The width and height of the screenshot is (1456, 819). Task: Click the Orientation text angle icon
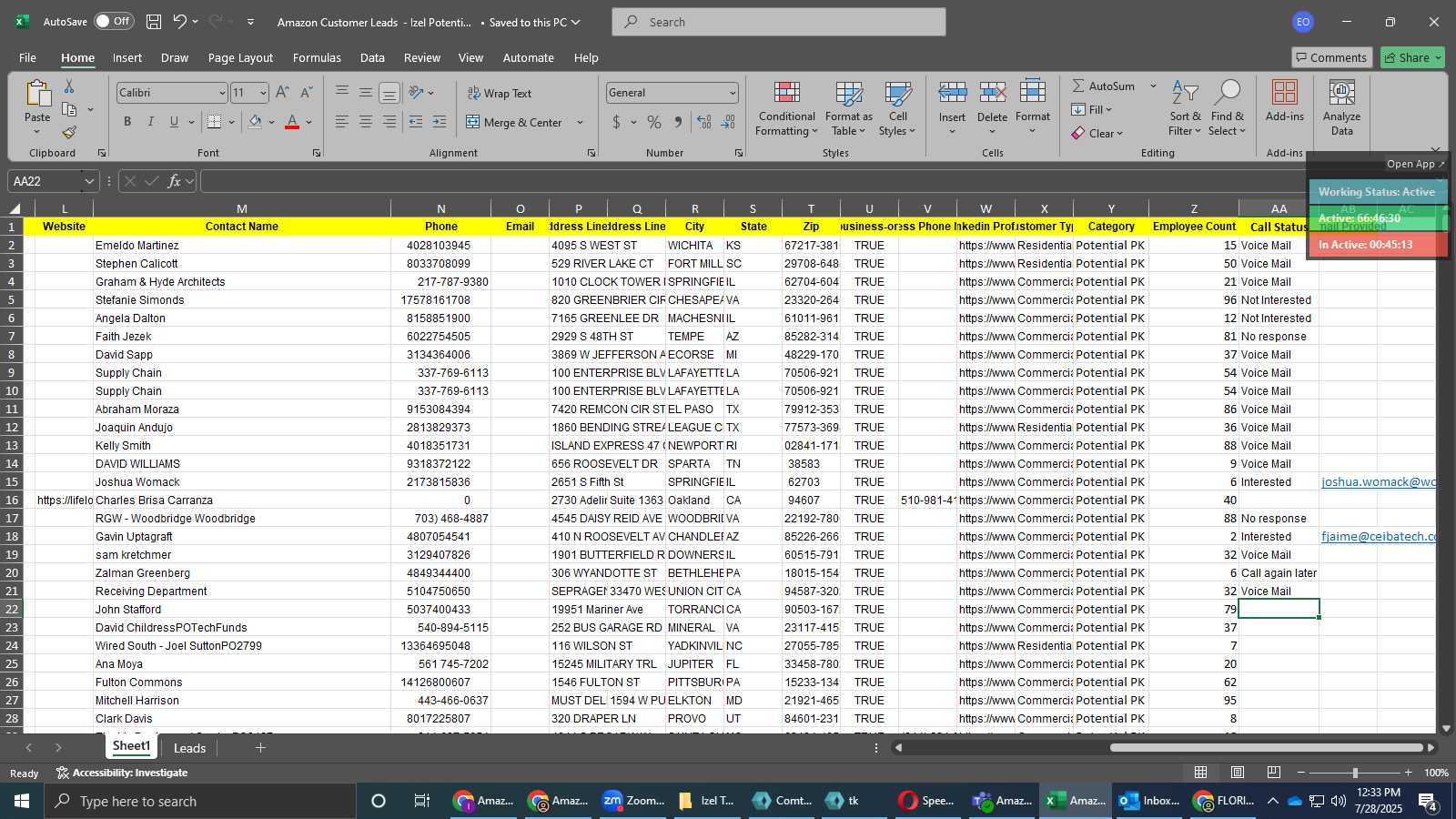416,92
